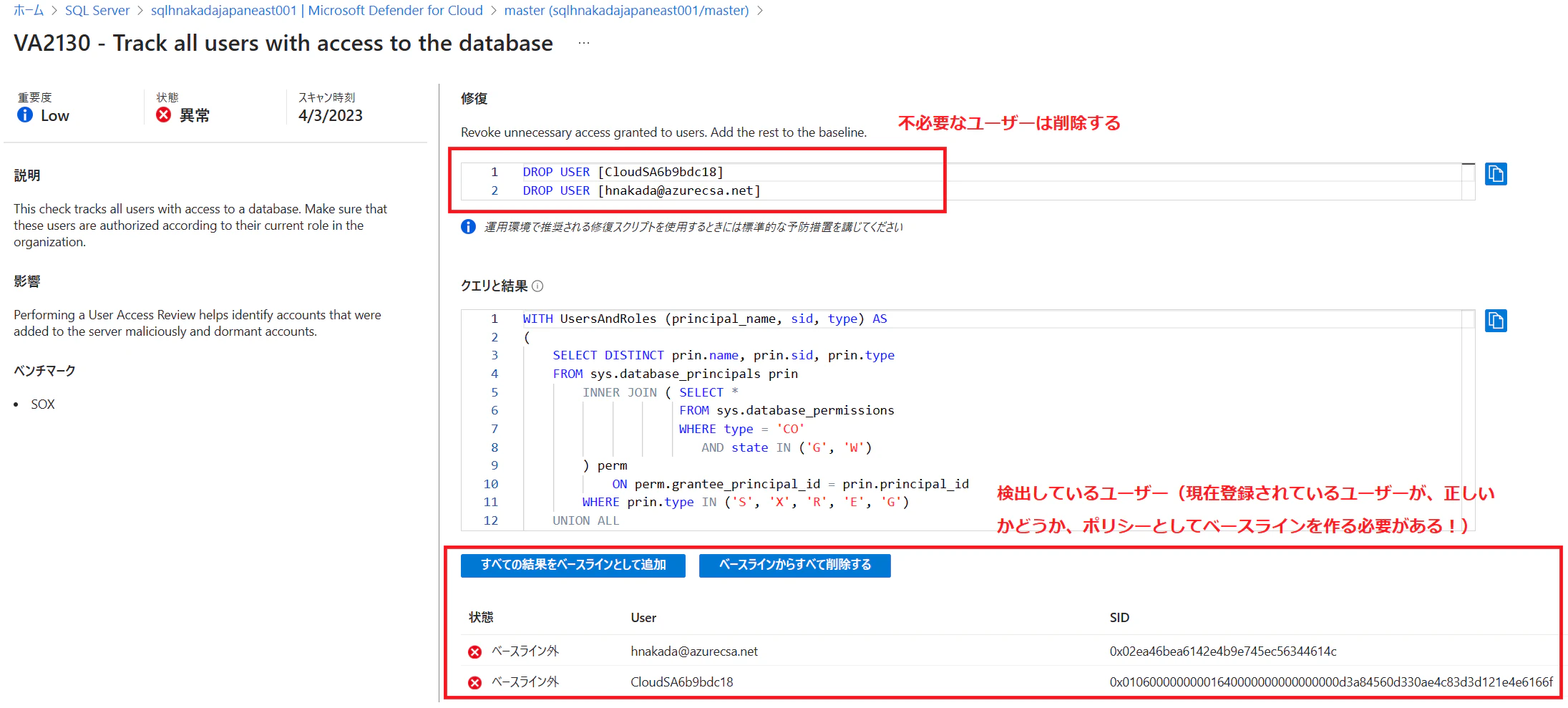This screenshot has height=708, width=1568.
Task: Click ベースラインからすべて削除する button
Action: tap(795, 565)
